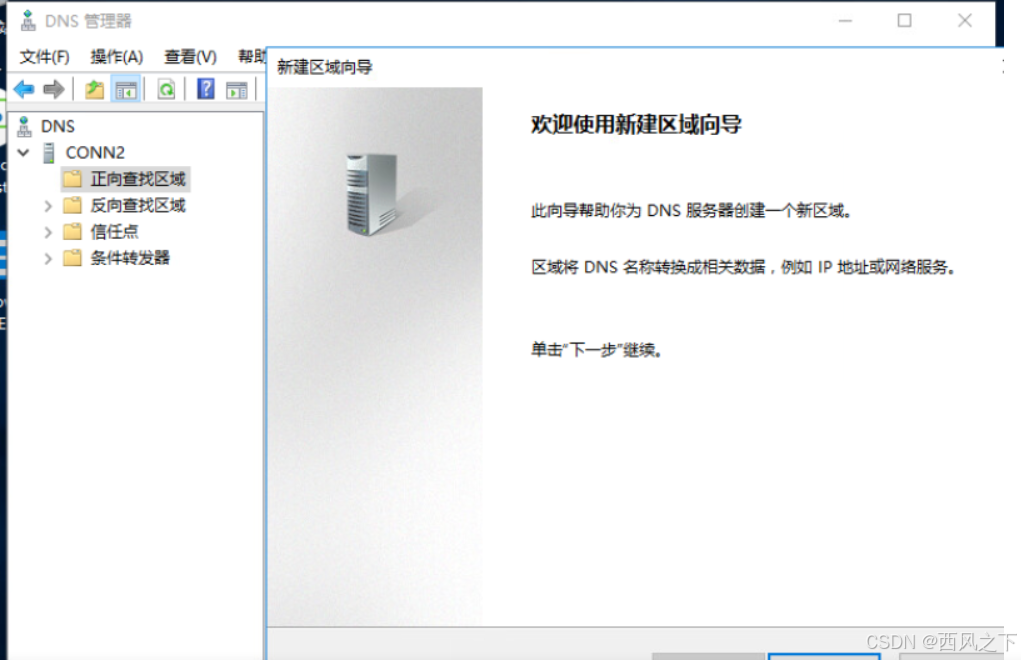Screen dimensions: 1021x660
Task: Click the Refresh toolbar icon
Action: pos(166,88)
